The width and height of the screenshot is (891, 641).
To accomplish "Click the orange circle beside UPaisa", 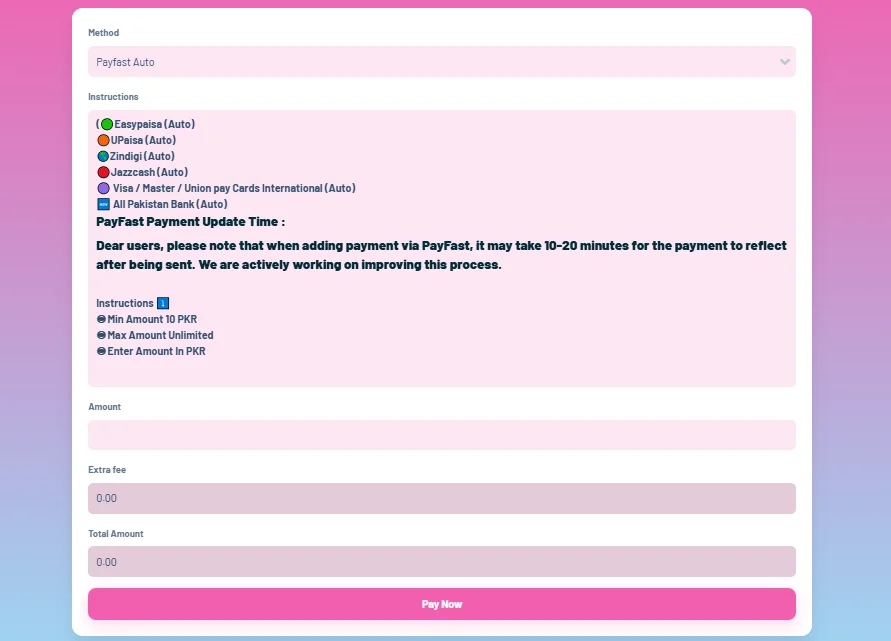I will [103, 140].
